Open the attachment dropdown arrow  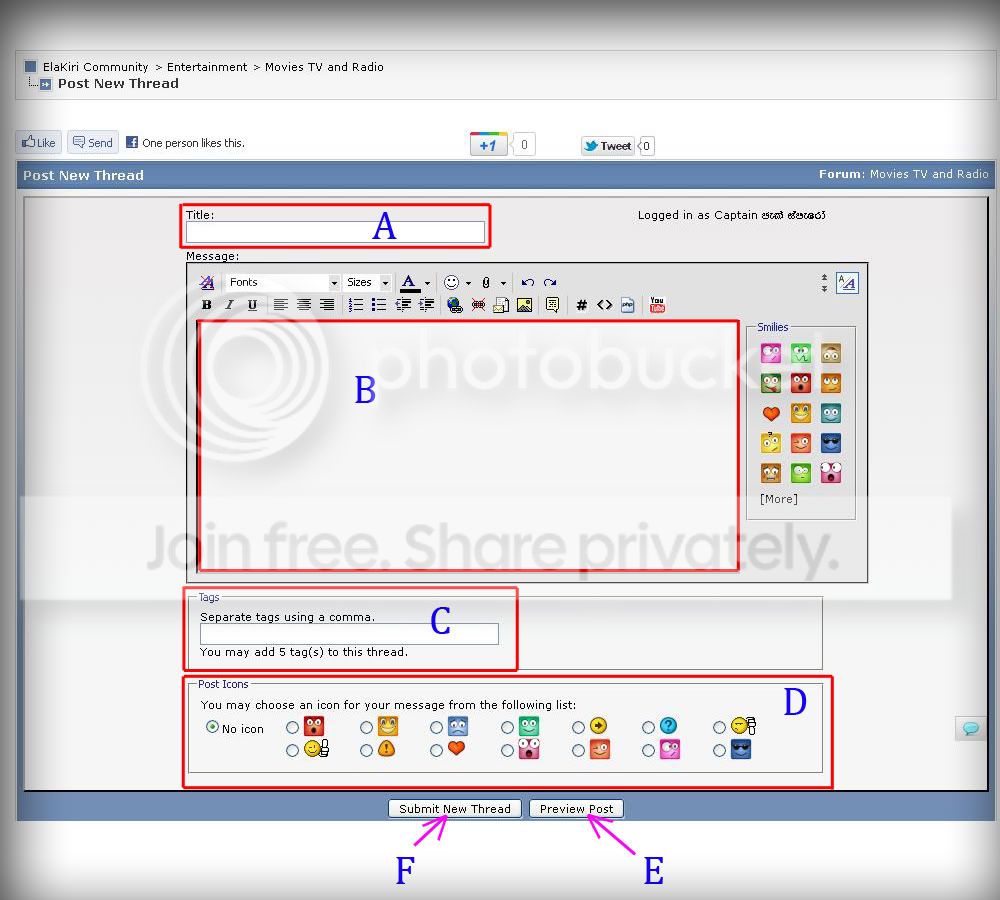coord(503,283)
